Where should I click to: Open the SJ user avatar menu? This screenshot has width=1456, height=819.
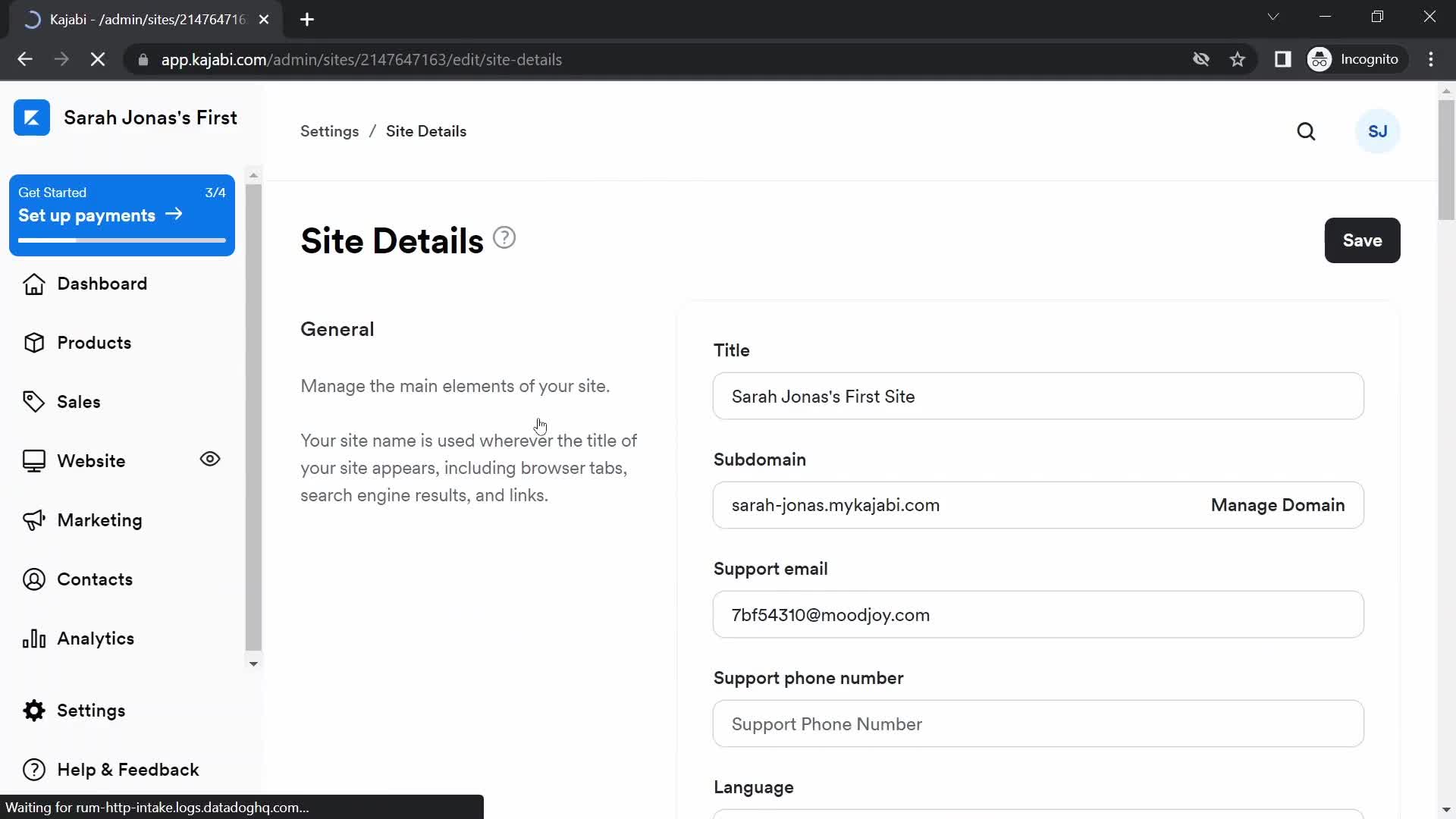[x=1378, y=131]
